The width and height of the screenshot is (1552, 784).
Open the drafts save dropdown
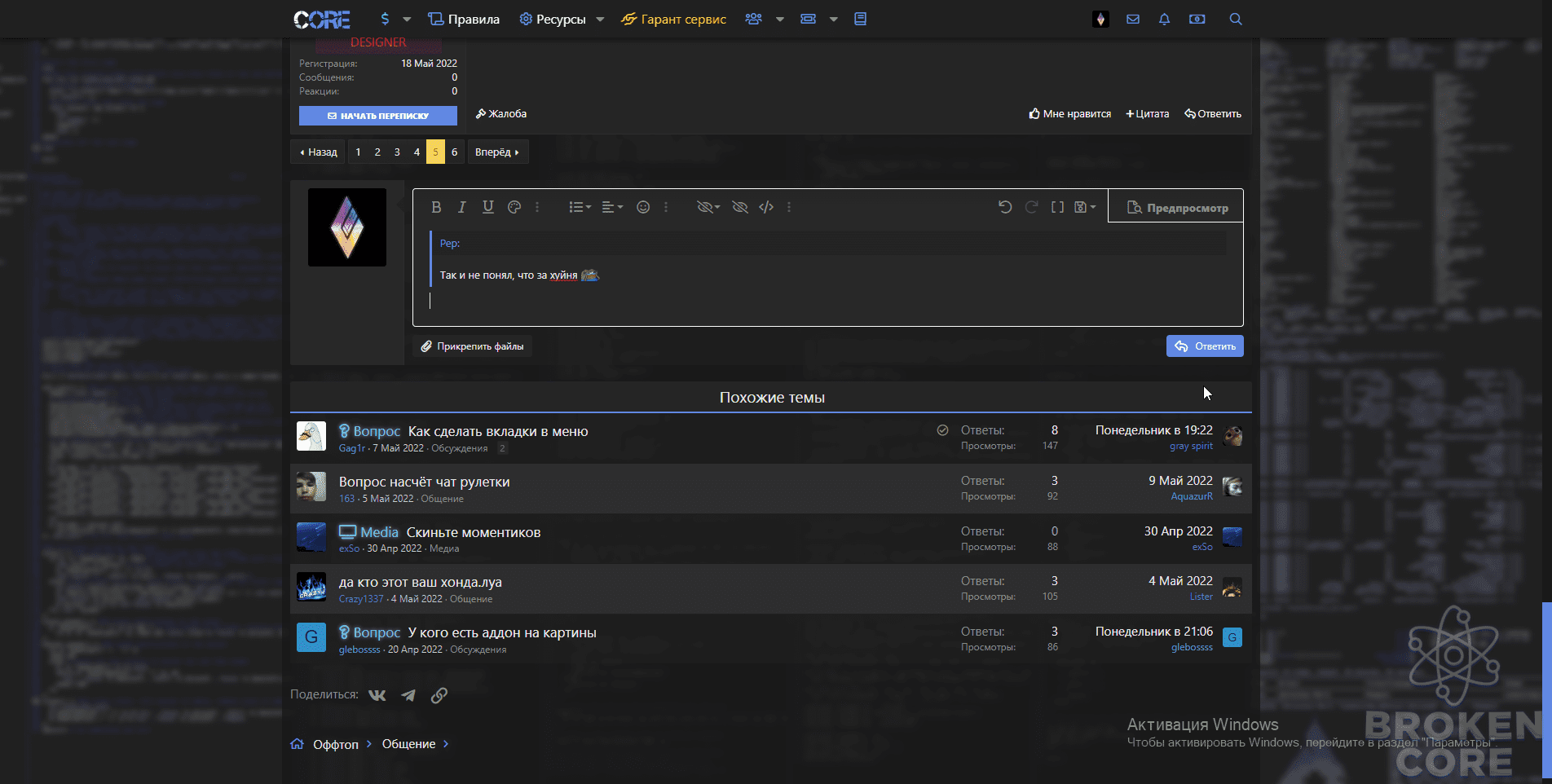(1085, 207)
